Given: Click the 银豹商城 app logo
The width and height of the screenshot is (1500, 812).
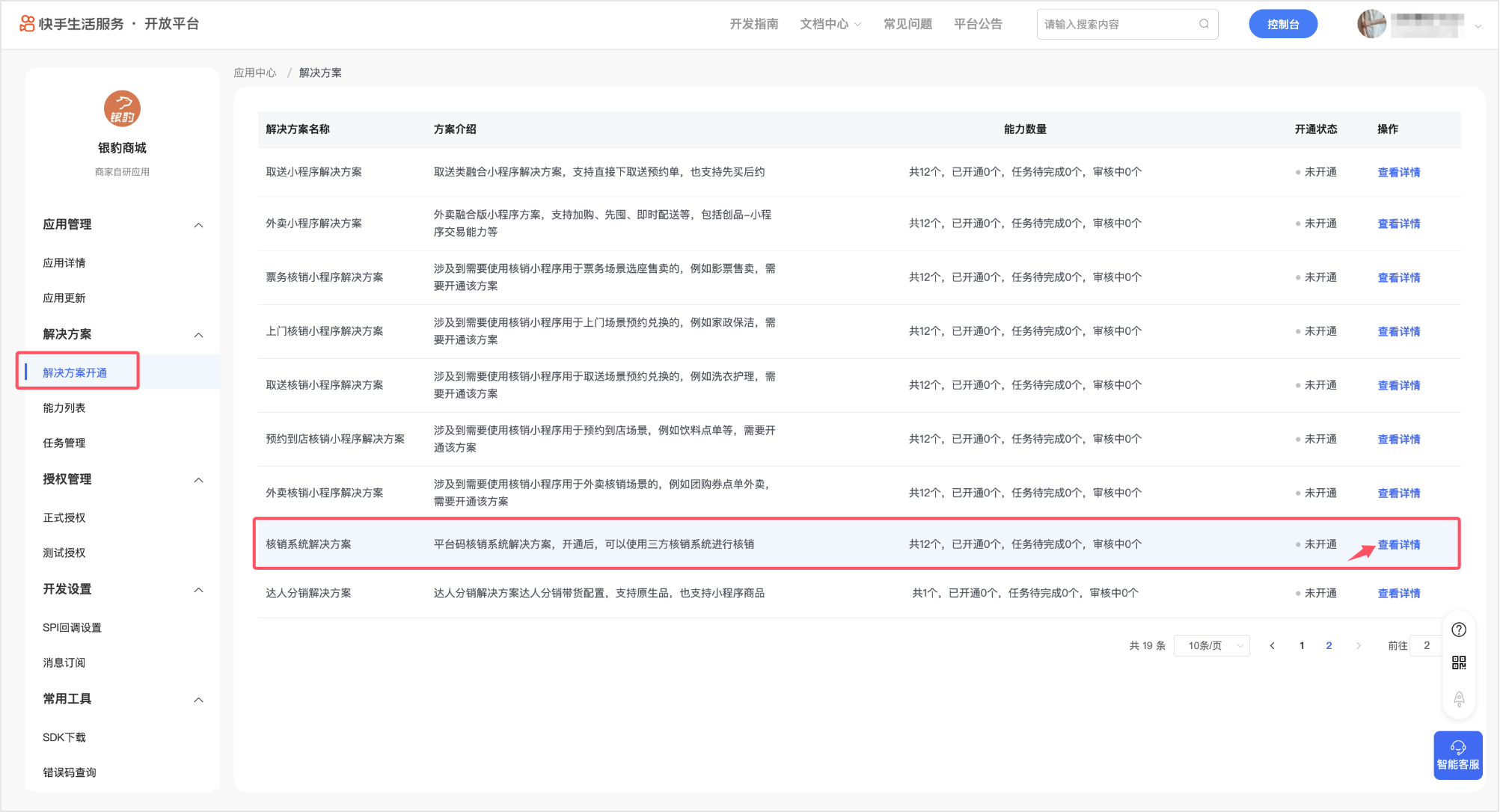Looking at the screenshot, I should click(122, 109).
